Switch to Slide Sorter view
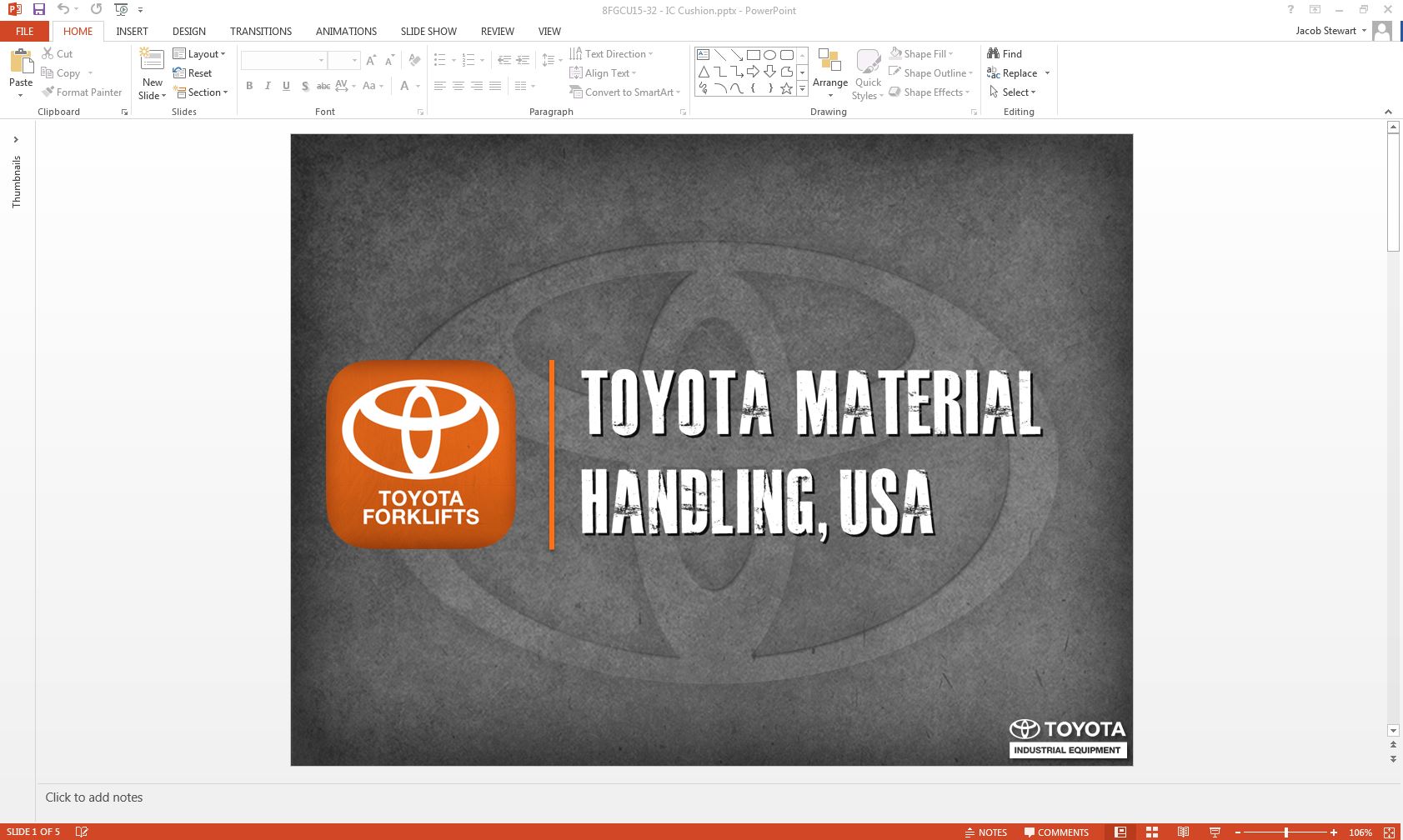This screenshot has height=840, width=1403. click(x=1152, y=832)
